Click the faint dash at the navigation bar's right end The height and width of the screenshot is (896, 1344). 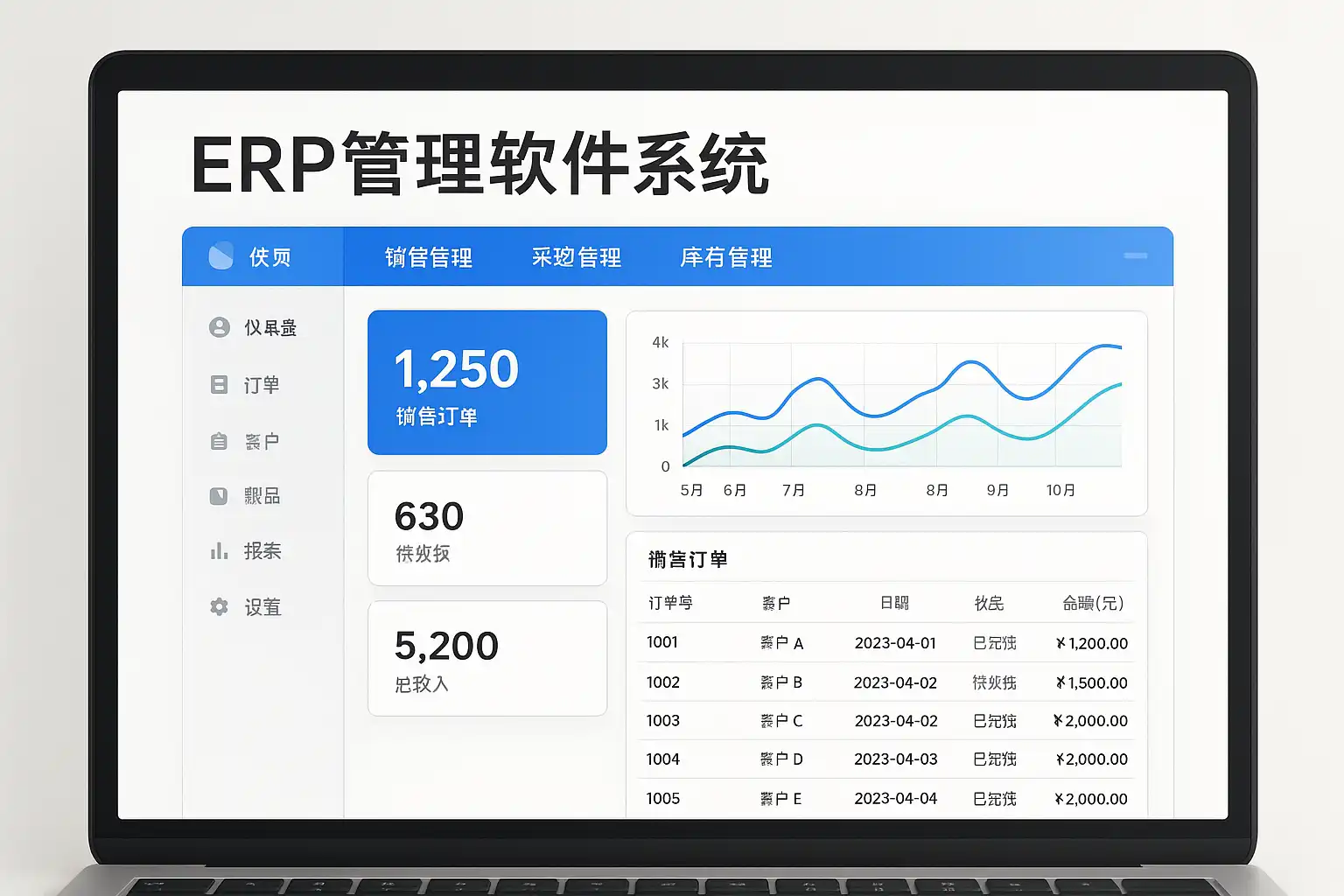[1136, 255]
